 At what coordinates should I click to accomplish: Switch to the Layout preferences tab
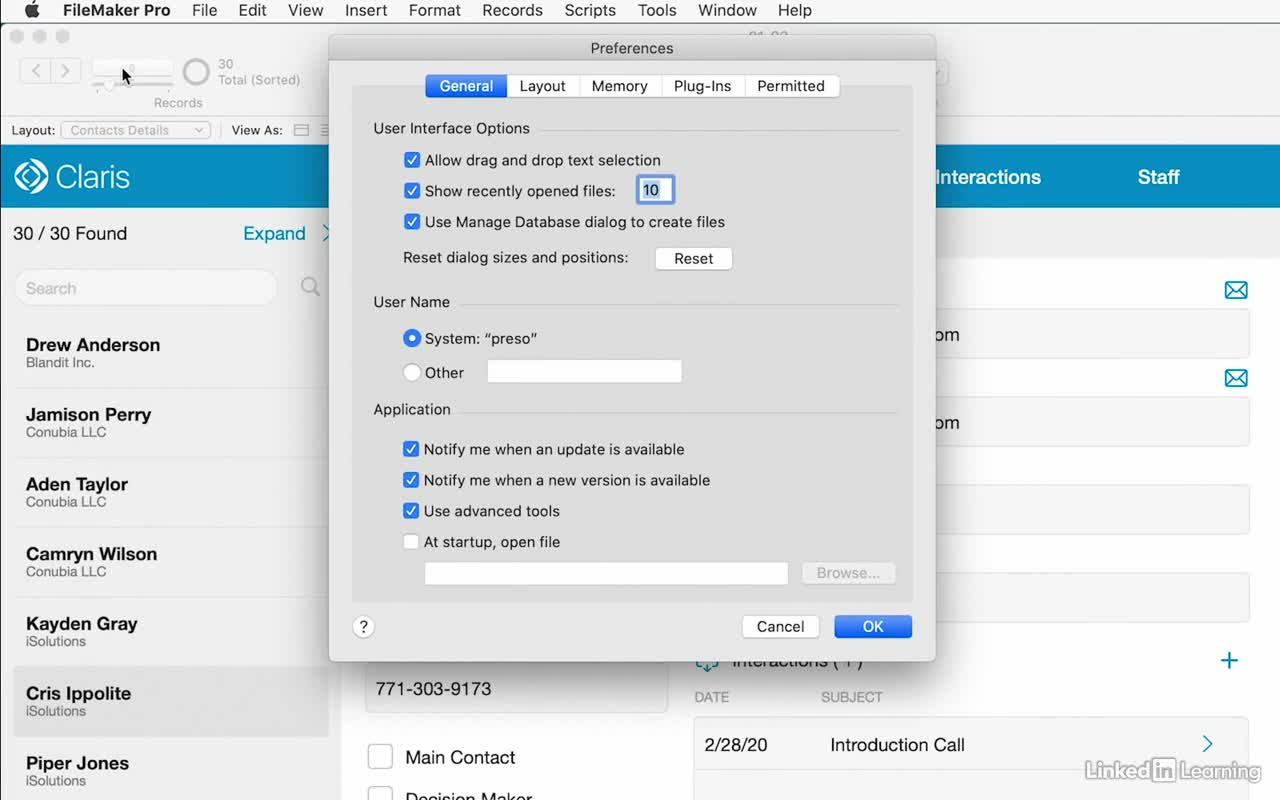point(543,86)
